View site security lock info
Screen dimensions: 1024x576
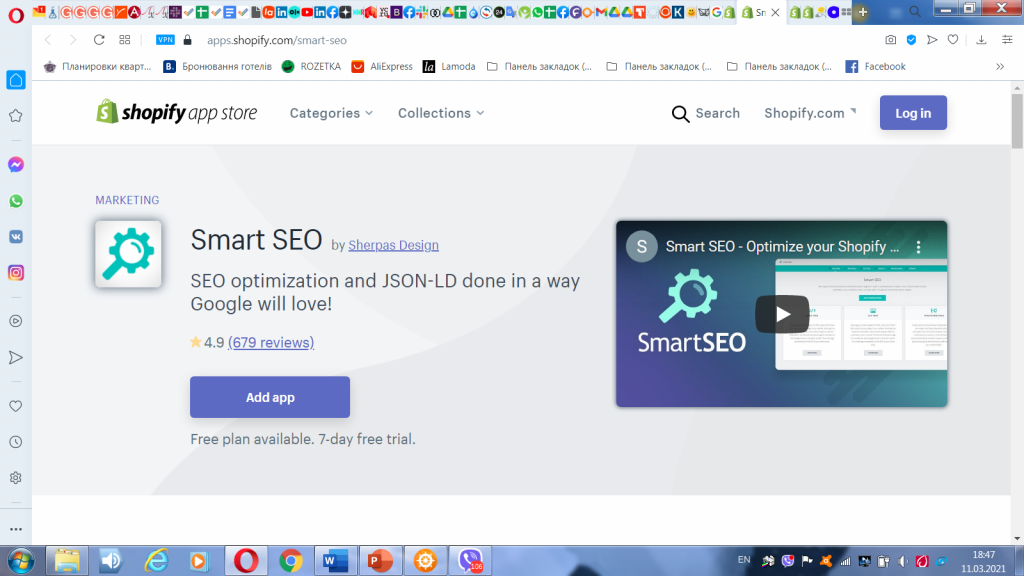pyautogui.click(x=187, y=40)
